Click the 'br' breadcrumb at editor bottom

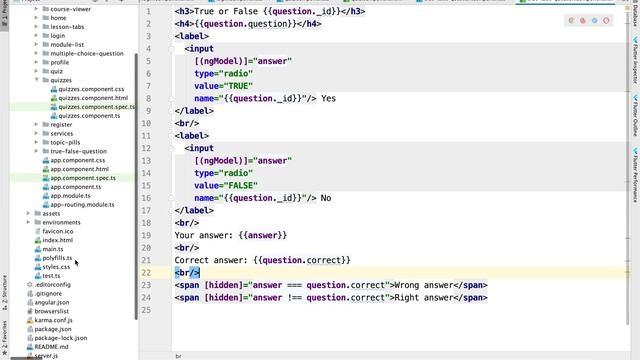178,356
